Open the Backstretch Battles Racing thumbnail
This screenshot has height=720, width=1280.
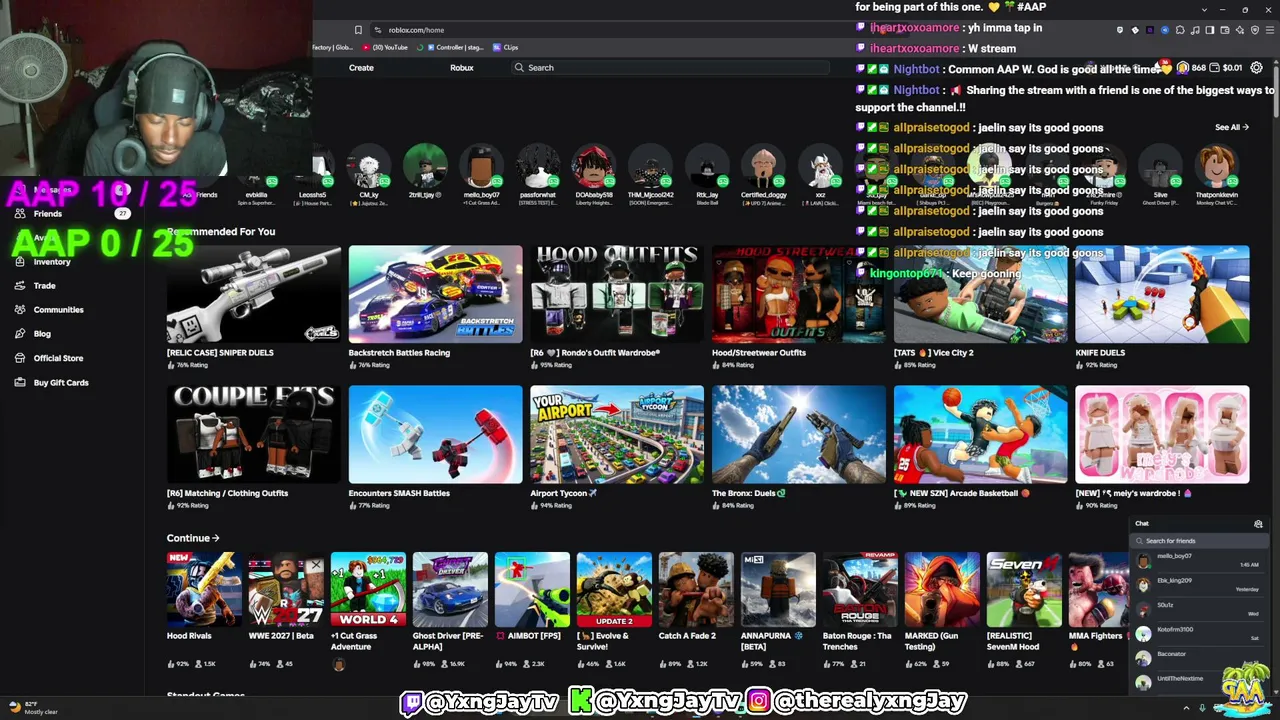(435, 294)
